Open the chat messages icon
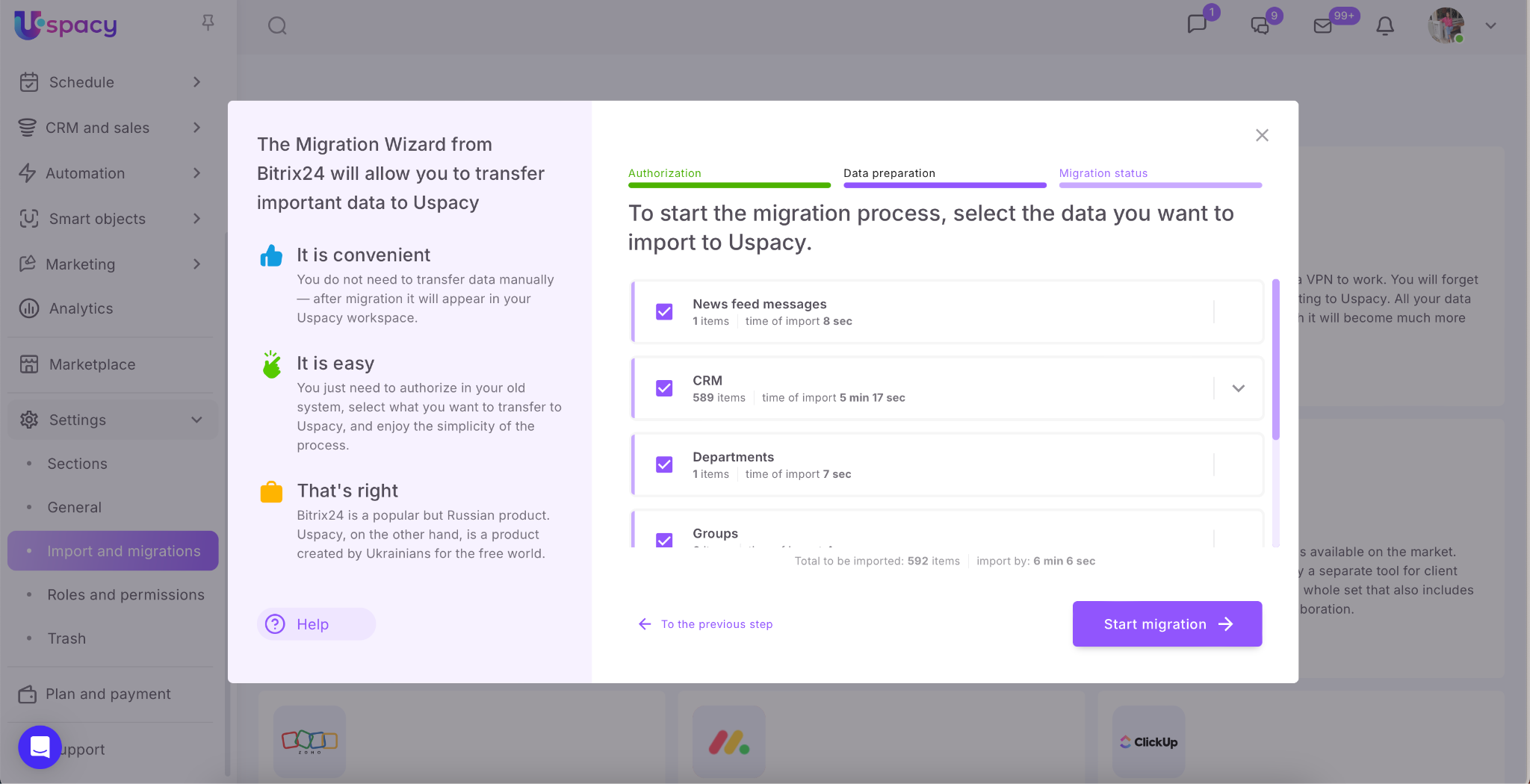This screenshot has height=784, width=1530. (1197, 25)
